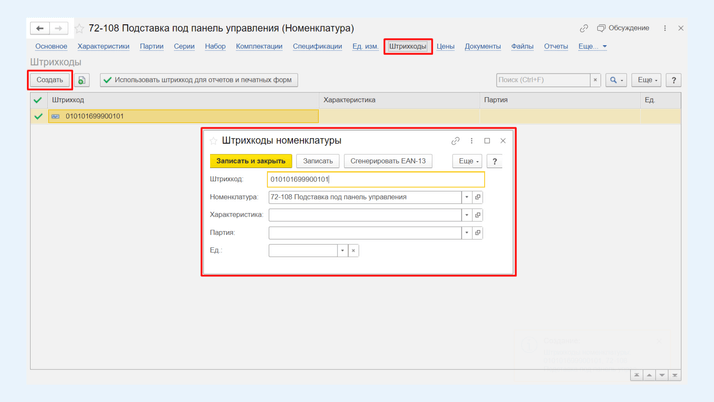Click the Создать button in barcode list
Viewport: 714px width, 402px height.
[x=50, y=80]
